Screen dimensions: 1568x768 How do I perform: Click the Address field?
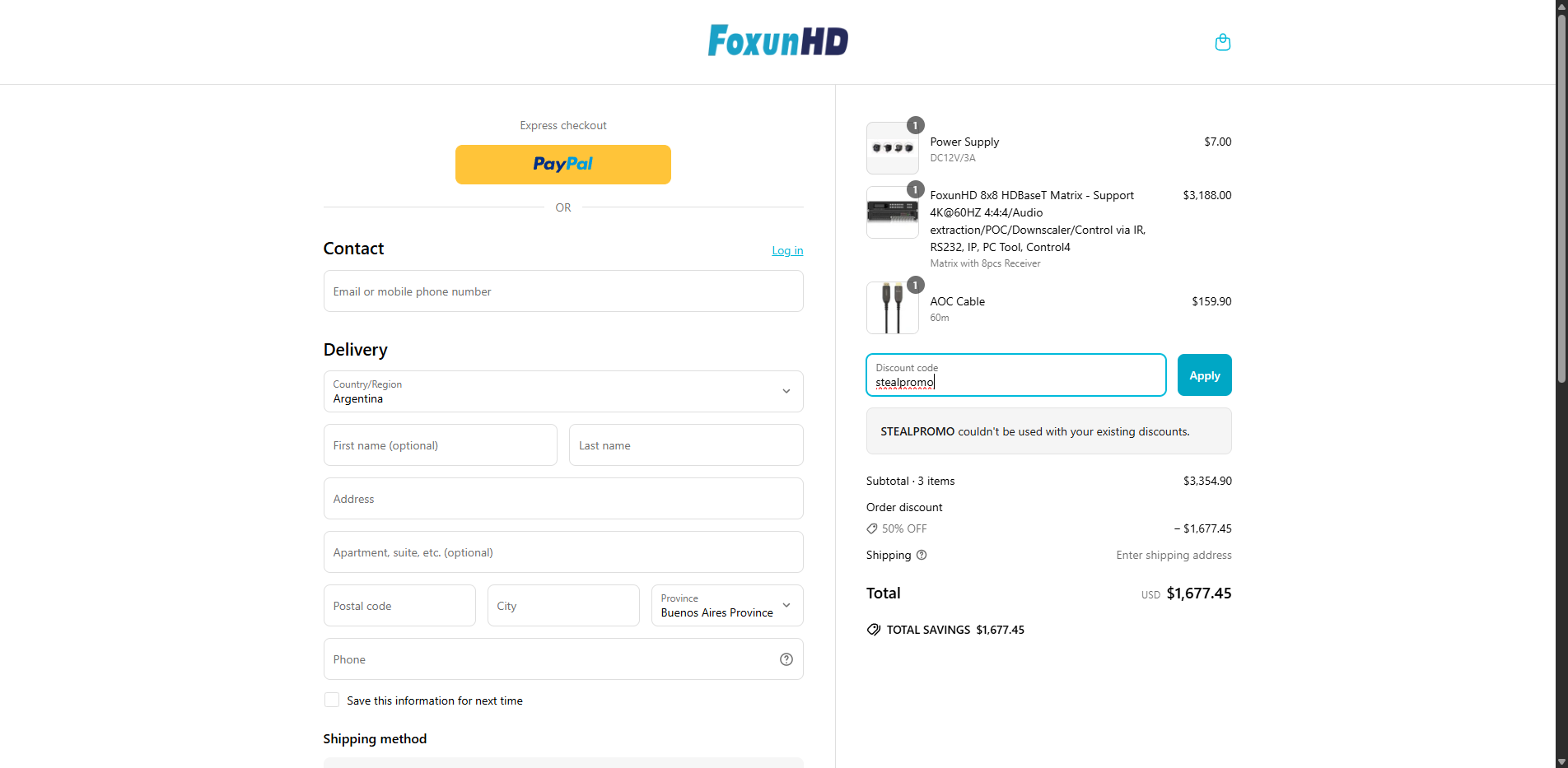click(x=563, y=499)
